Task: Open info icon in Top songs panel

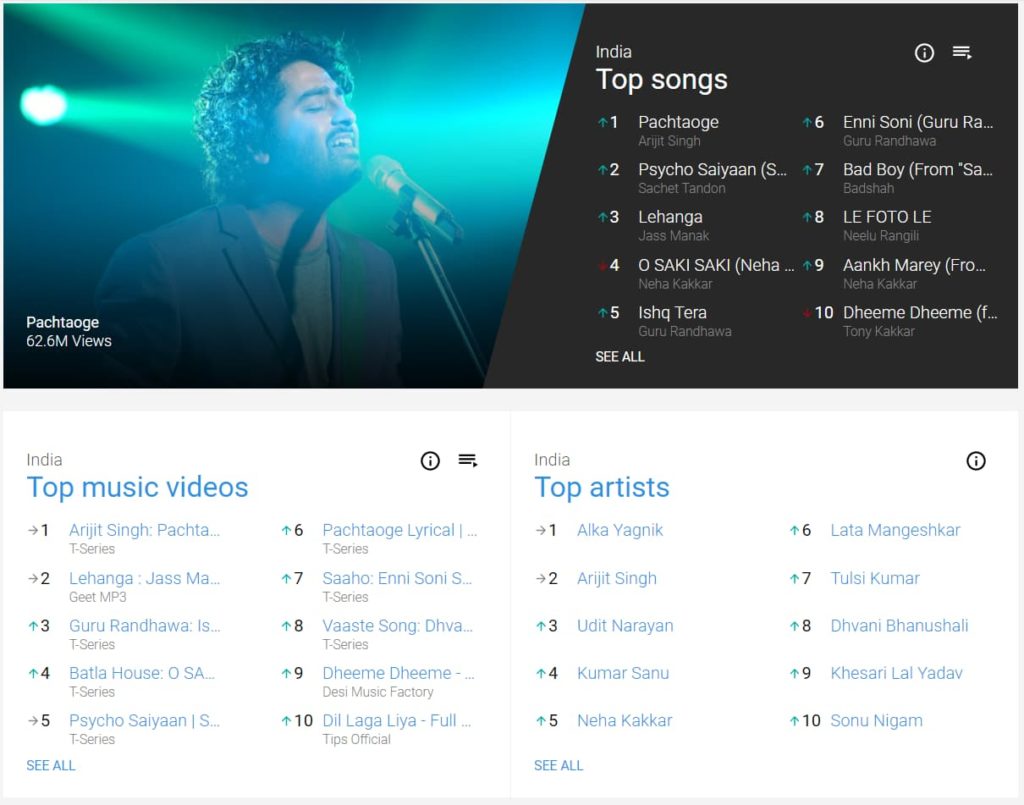Action: tap(924, 53)
